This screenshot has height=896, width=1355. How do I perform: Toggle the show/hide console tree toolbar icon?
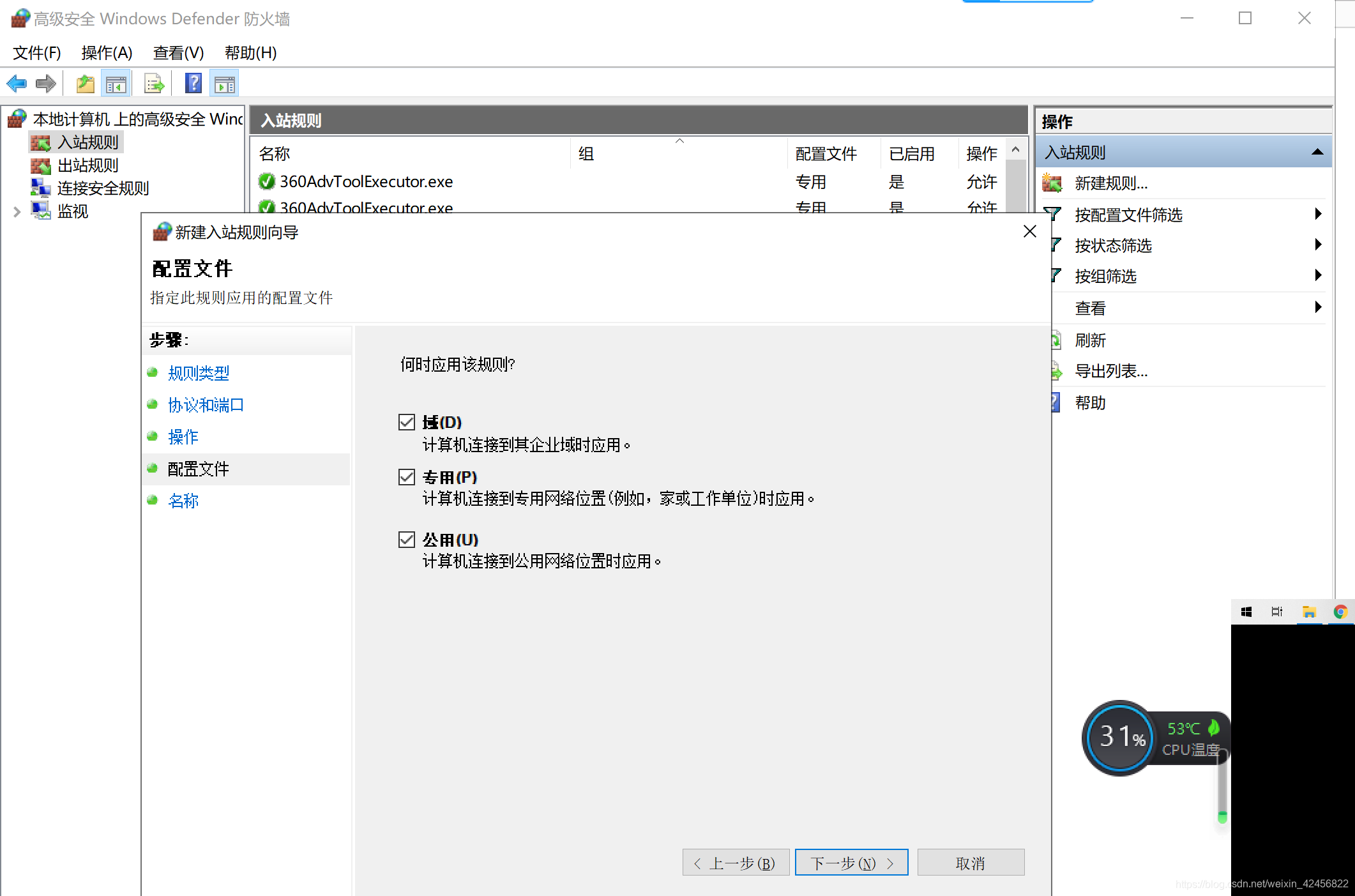(x=116, y=84)
